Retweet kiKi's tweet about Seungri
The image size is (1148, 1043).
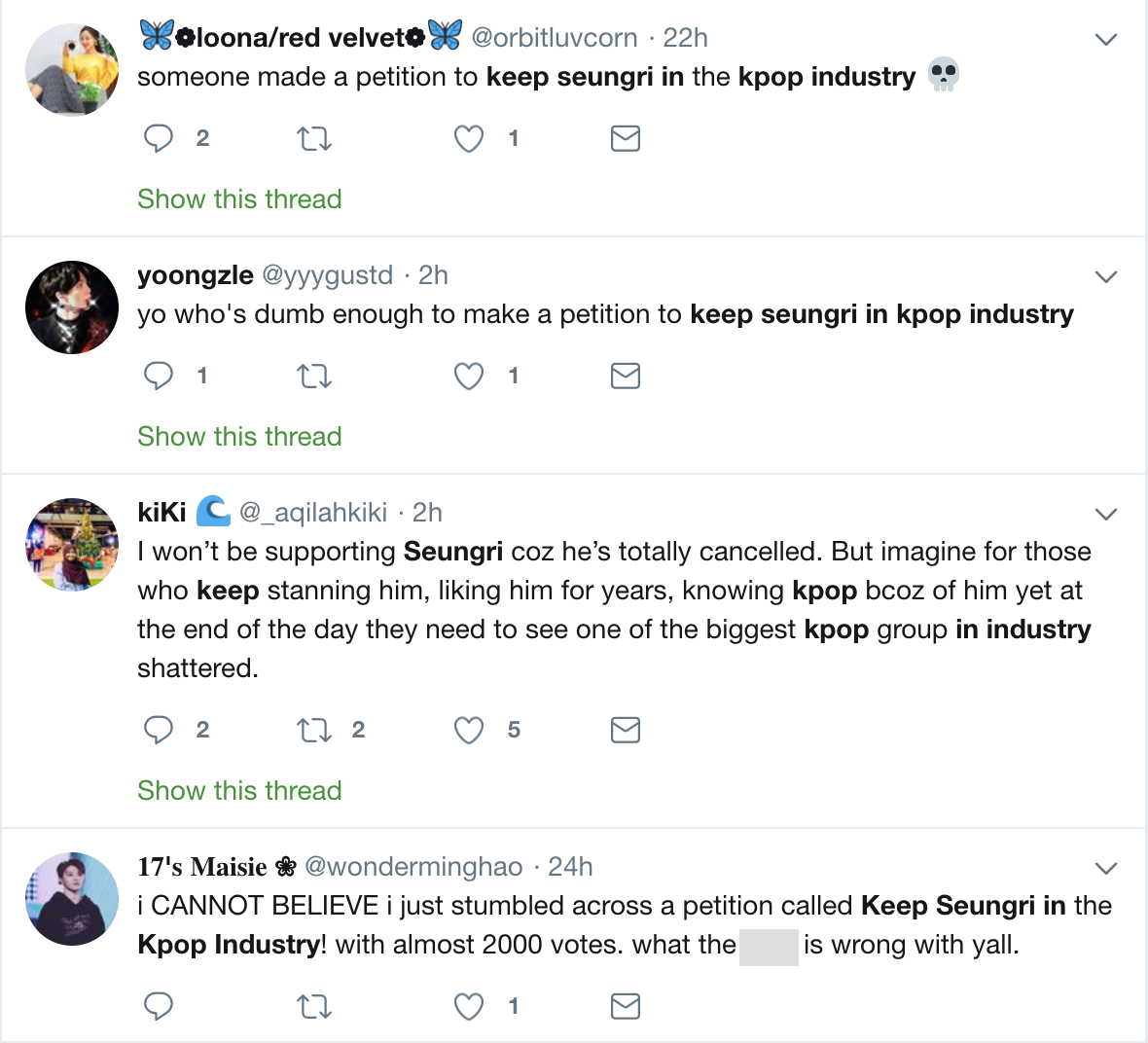click(313, 730)
